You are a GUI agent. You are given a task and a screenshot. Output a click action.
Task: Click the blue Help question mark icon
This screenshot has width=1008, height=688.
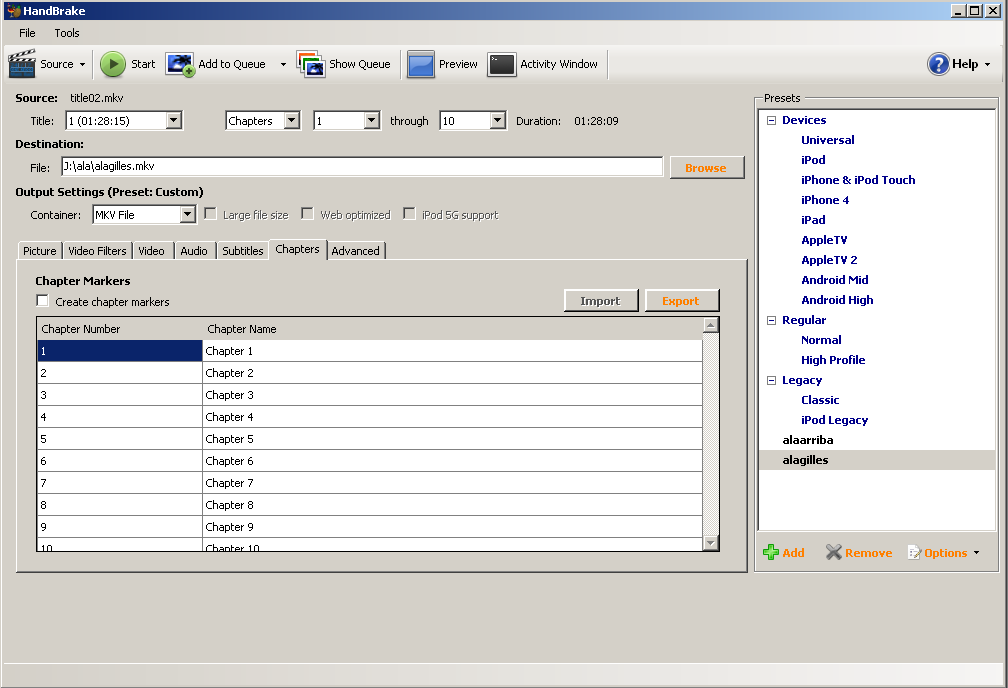938,64
